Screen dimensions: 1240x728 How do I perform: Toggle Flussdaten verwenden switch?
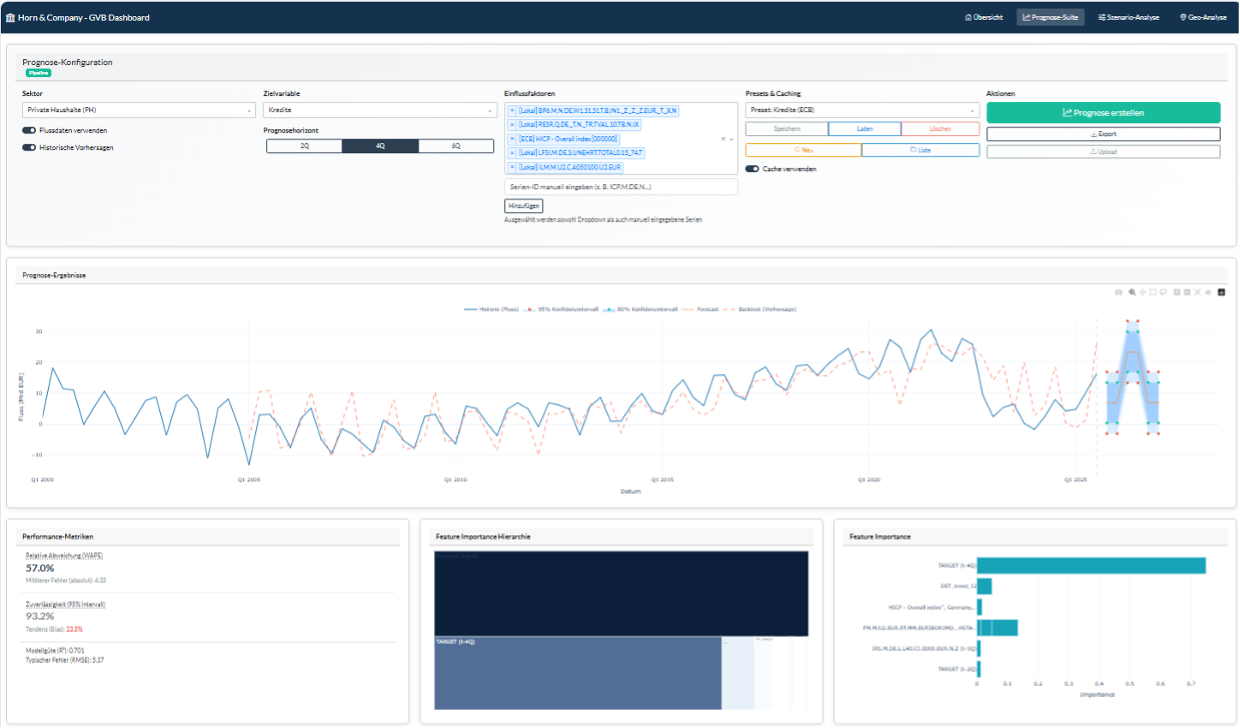click(x=29, y=130)
